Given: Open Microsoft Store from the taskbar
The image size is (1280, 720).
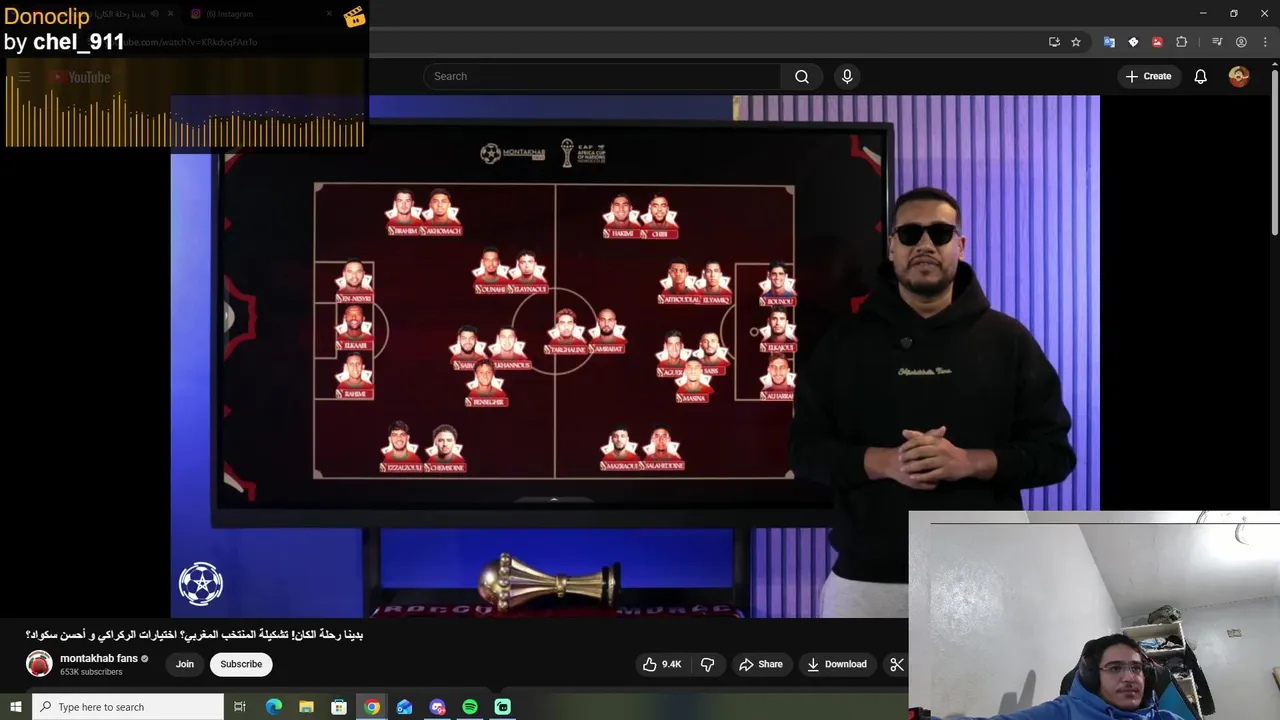Looking at the screenshot, I should [339, 707].
